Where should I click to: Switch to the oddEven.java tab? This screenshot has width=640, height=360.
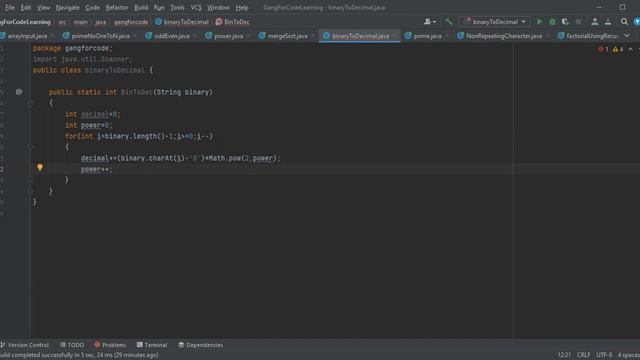(x=171, y=36)
